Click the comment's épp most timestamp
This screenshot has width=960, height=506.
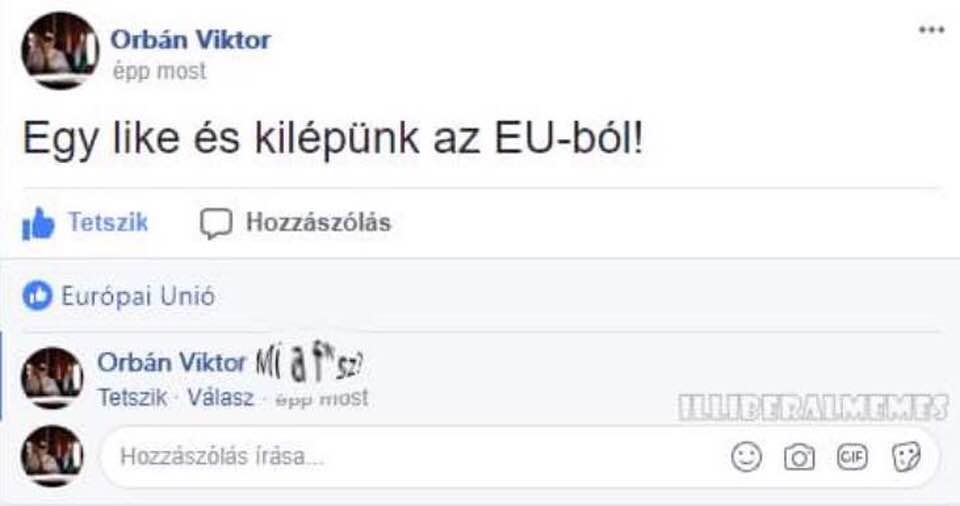click(x=321, y=398)
